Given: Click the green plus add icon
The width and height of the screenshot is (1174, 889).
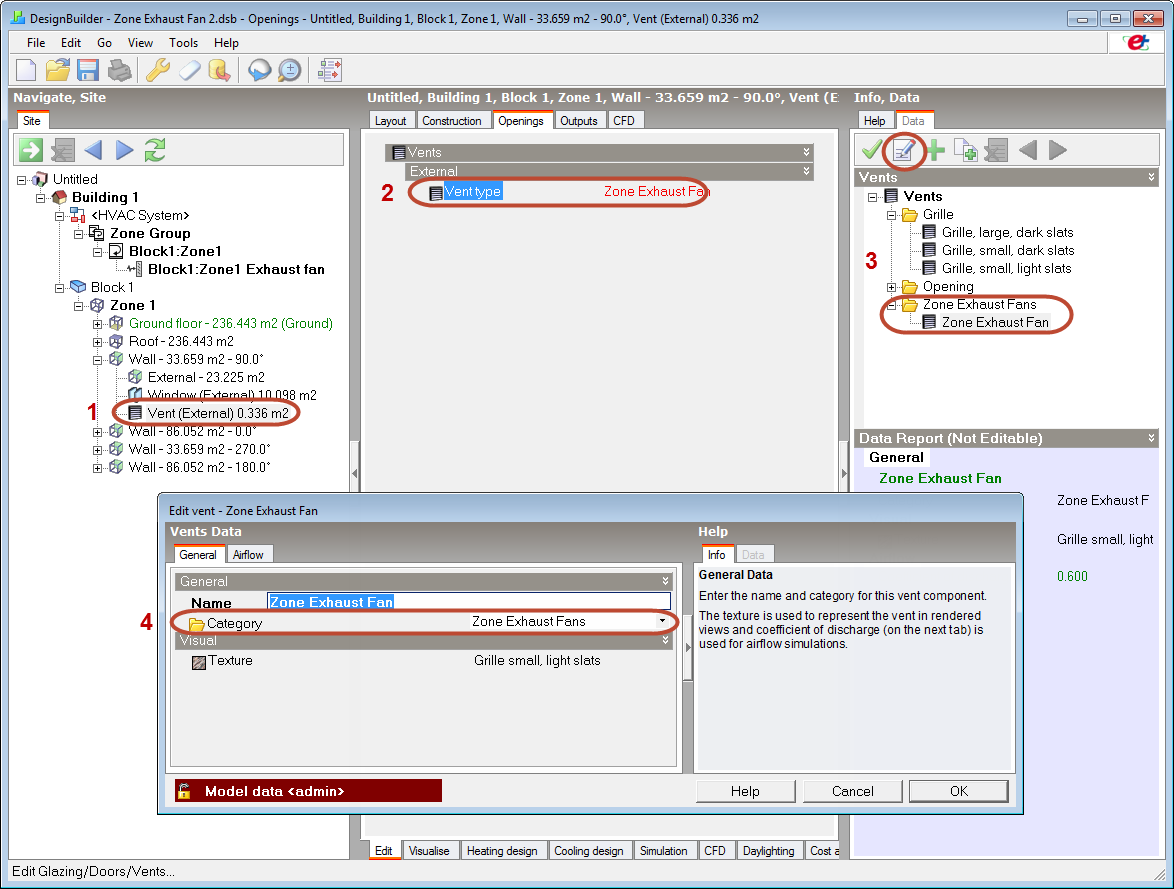Looking at the screenshot, I should click(x=935, y=150).
